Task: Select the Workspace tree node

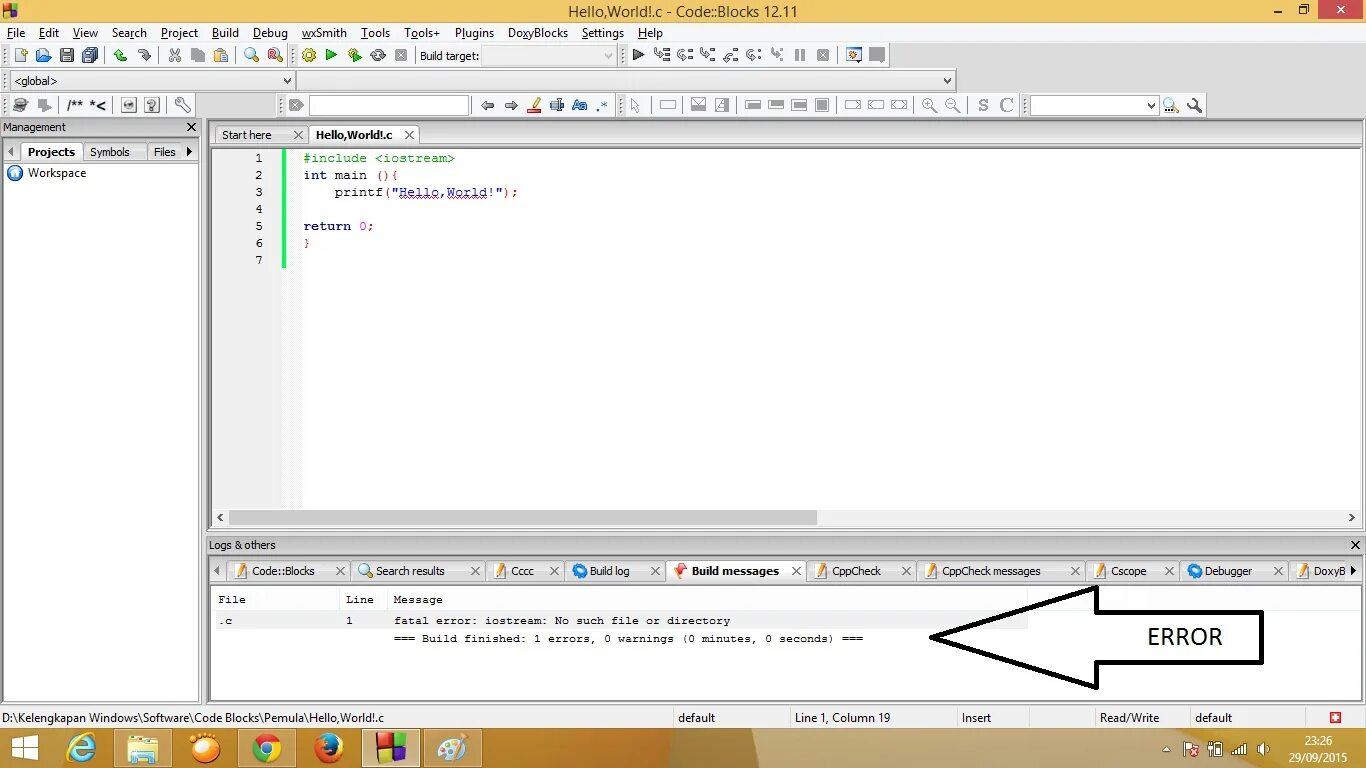Action: (x=56, y=173)
